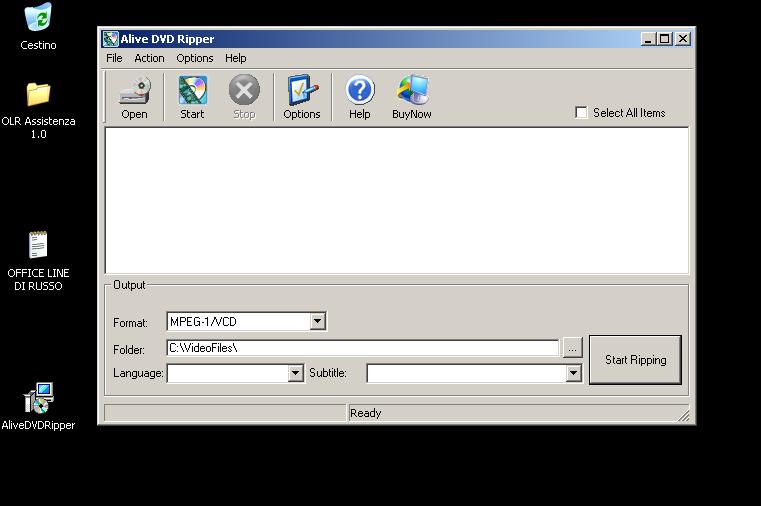Expand the Format dropdown showing MPEG-1/VCD
This screenshot has height=506, width=761.
[x=317, y=322]
